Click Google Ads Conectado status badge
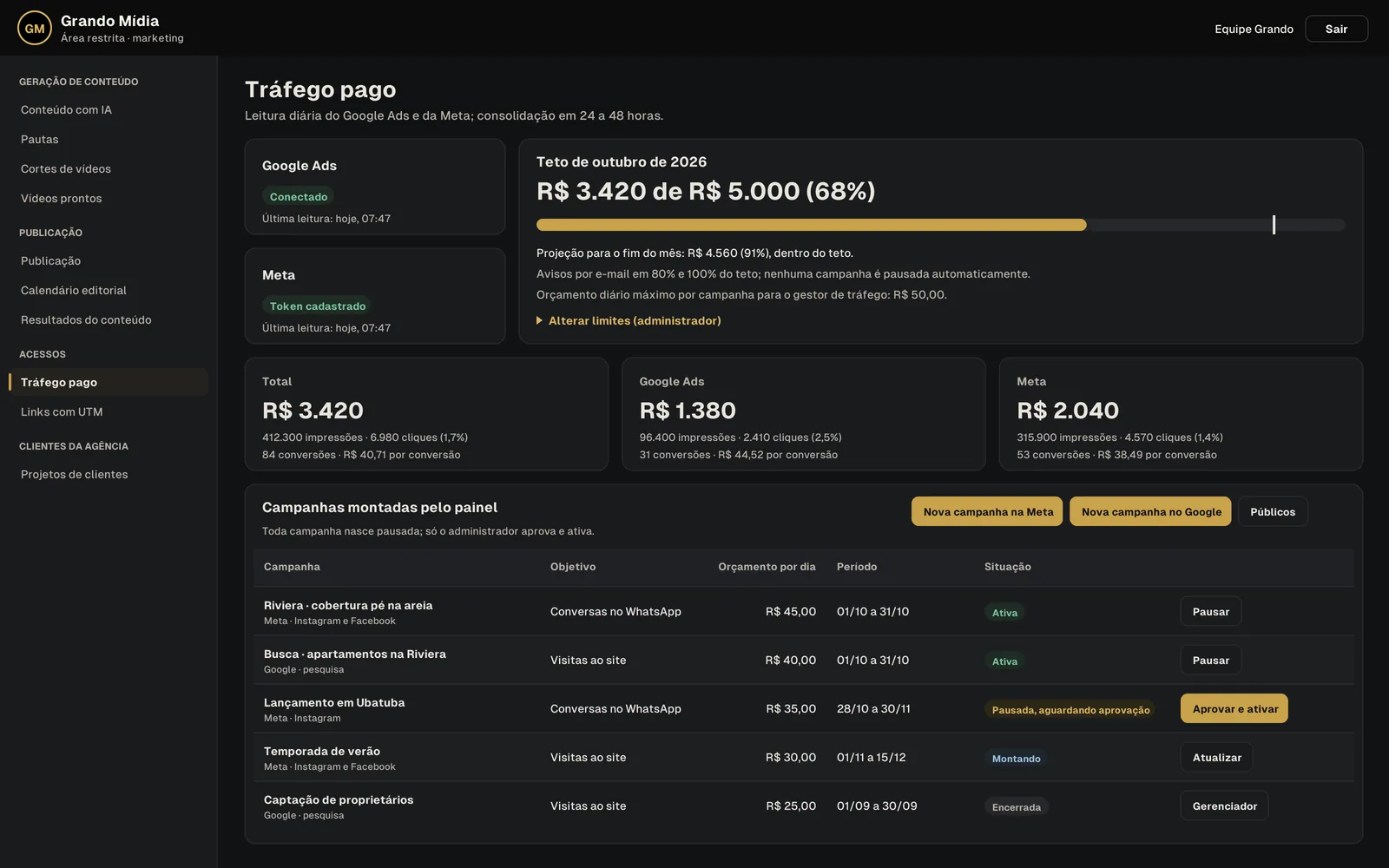1389x868 pixels. tap(299, 197)
